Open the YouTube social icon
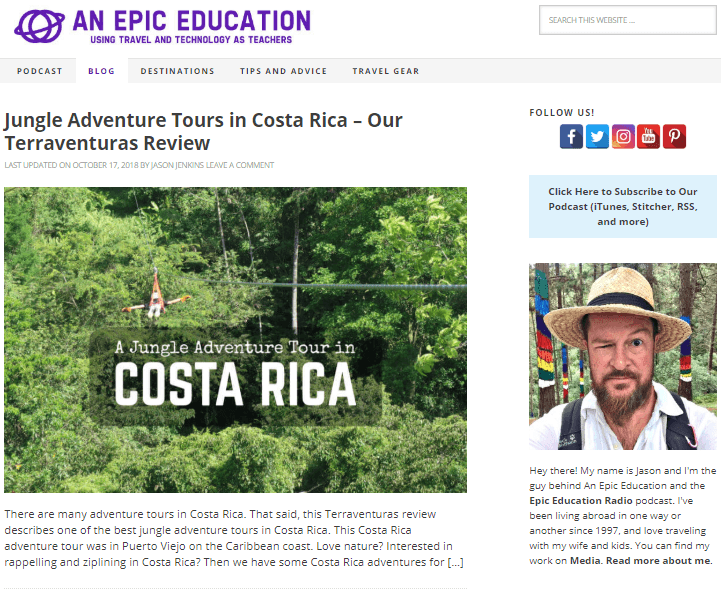This screenshot has width=721, height=589. (x=649, y=137)
